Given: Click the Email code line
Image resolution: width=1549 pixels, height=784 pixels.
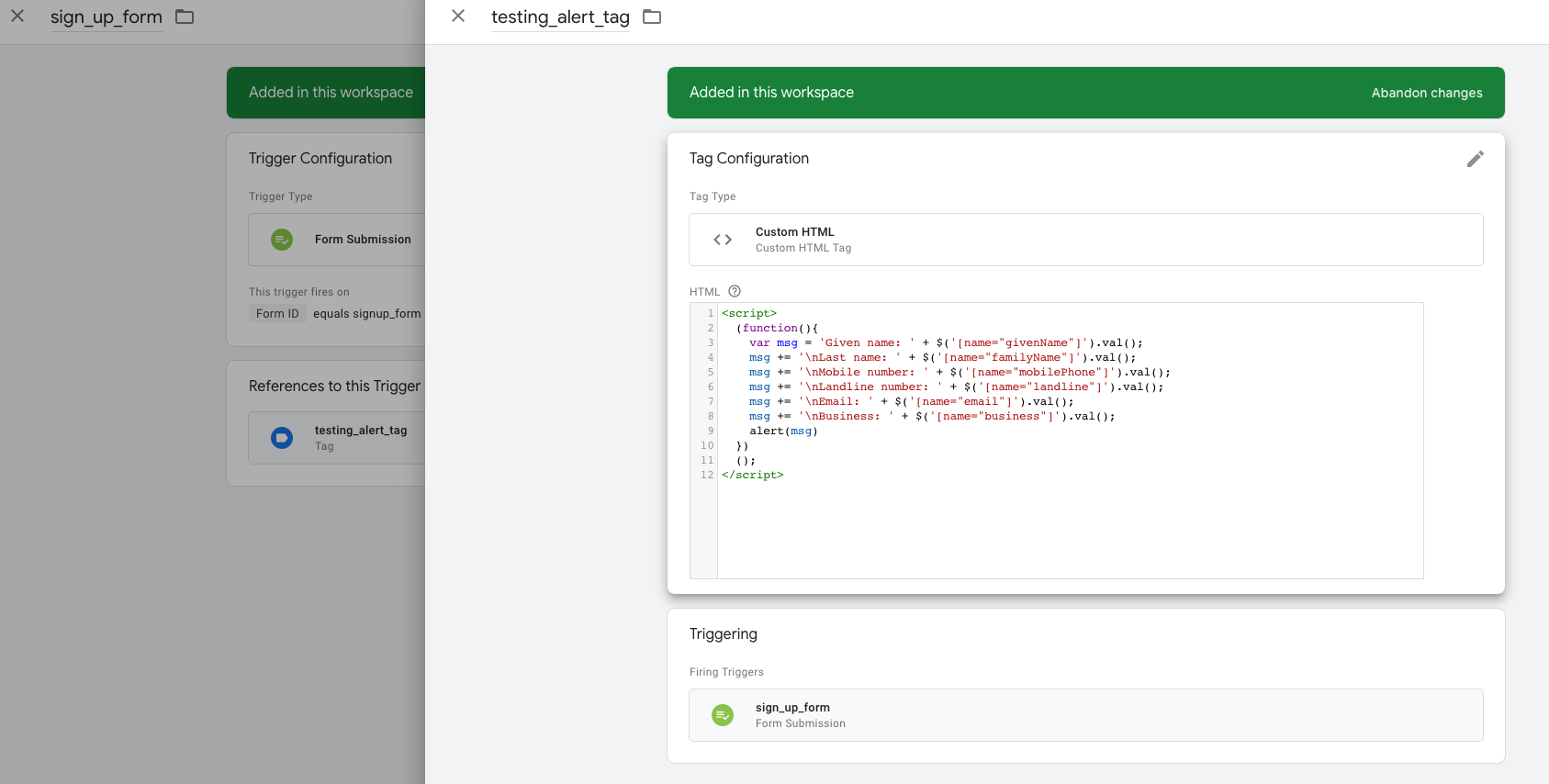Looking at the screenshot, I should (911, 401).
